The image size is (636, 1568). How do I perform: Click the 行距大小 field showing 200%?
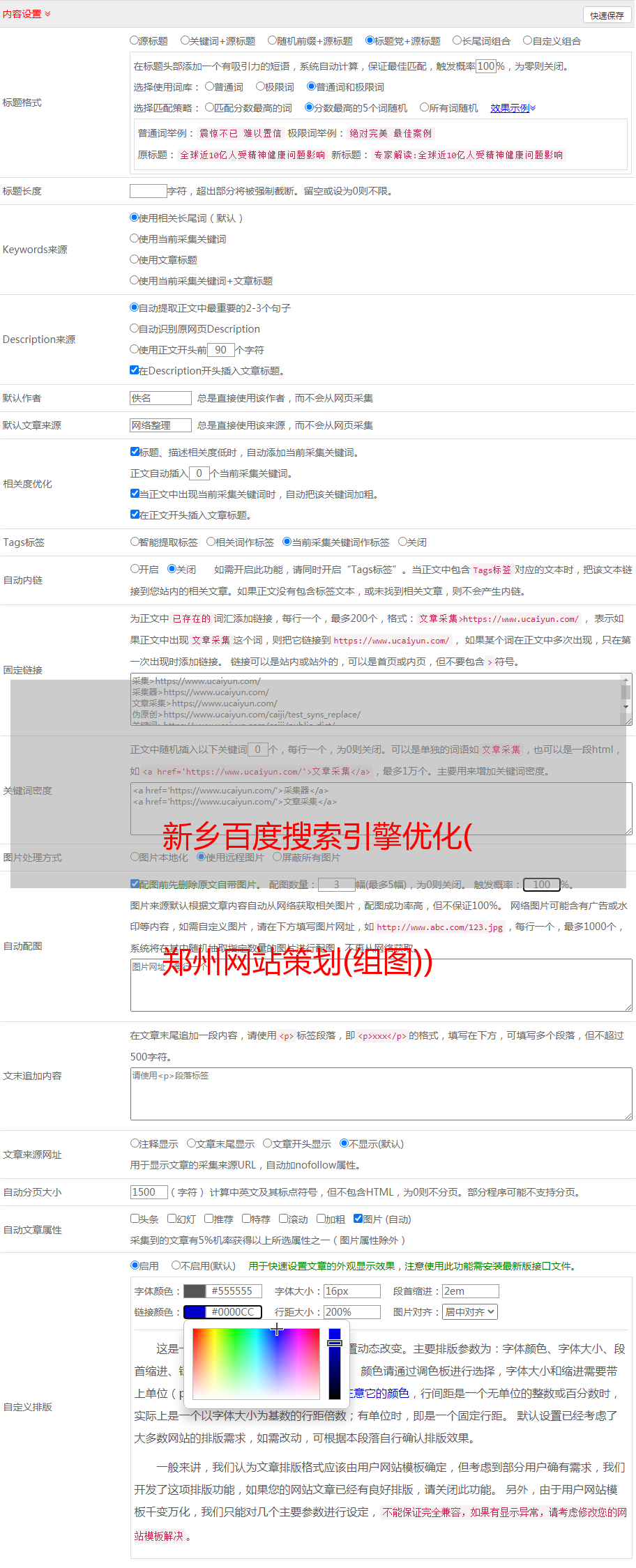click(352, 1312)
